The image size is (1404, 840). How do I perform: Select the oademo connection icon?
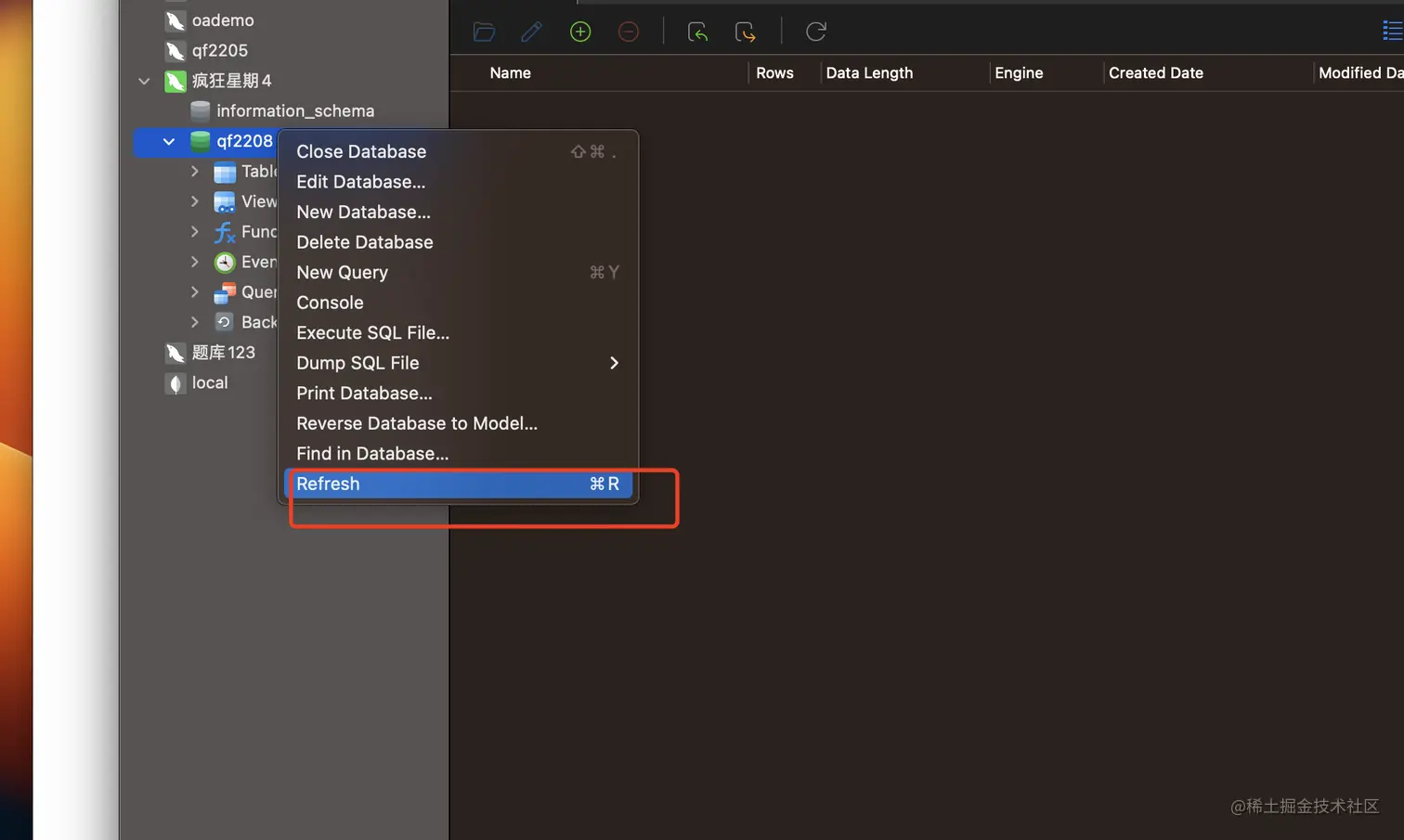[175, 20]
